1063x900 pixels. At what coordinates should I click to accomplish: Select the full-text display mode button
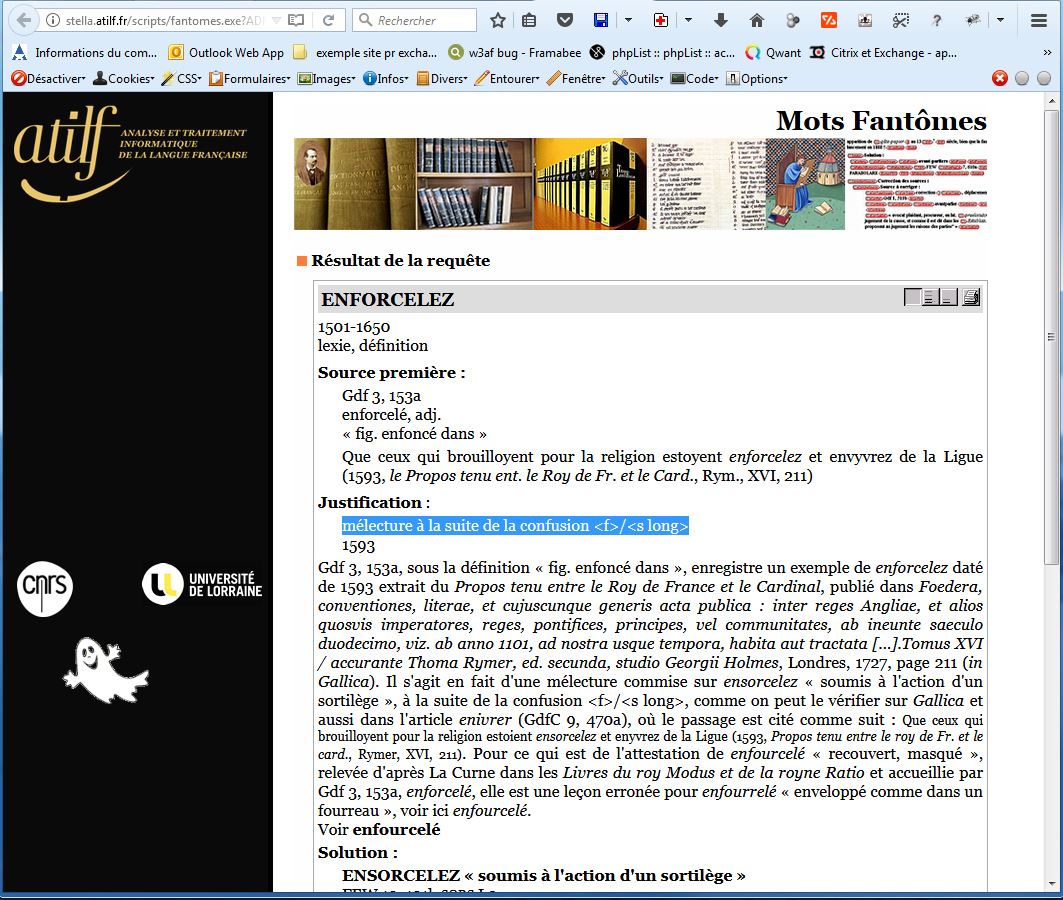pos(930,297)
